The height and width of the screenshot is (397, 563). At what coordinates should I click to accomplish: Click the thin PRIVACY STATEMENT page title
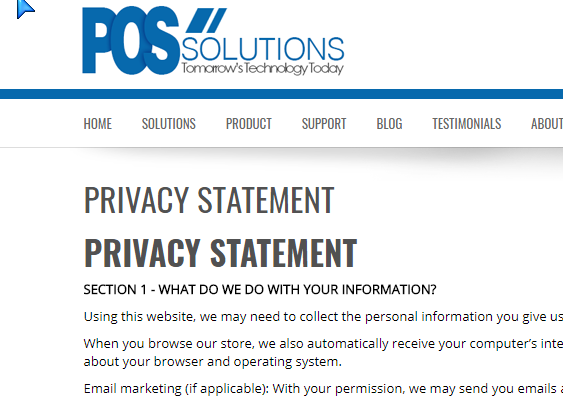click(209, 200)
